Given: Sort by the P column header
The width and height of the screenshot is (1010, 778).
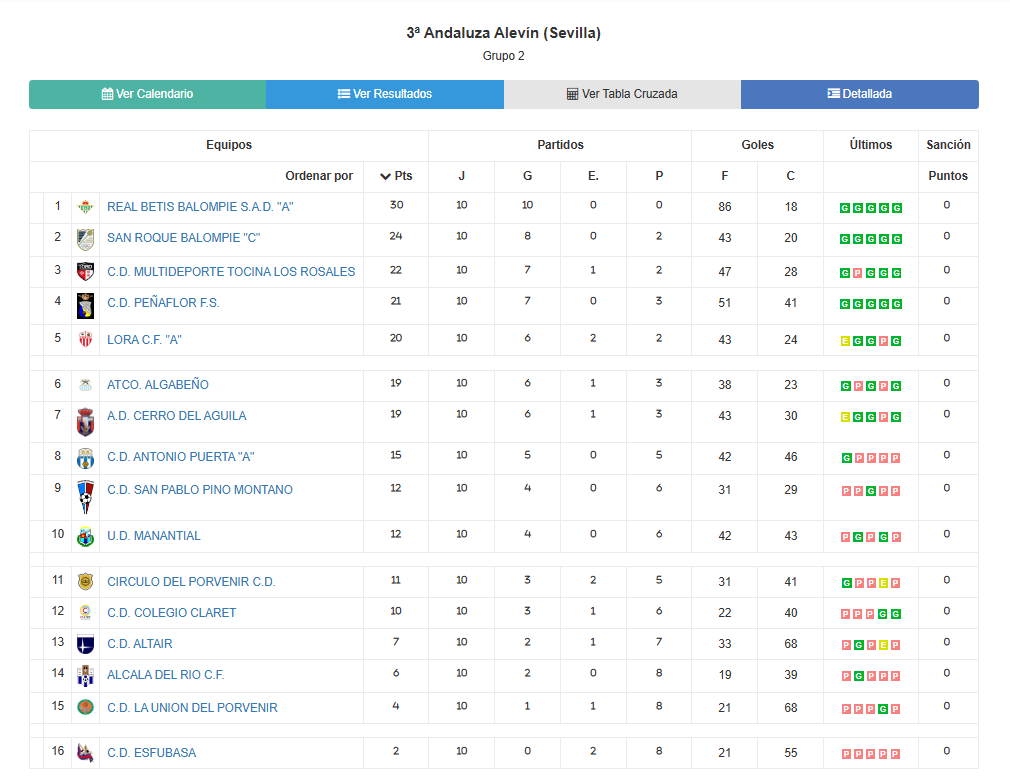Looking at the screenshot, I should coord(659,176).
